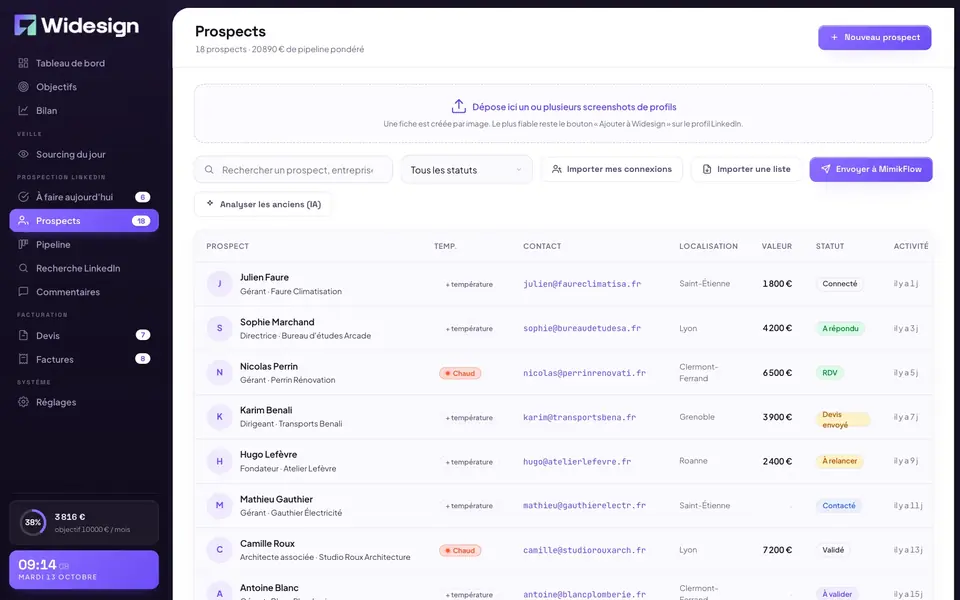Click Mathieu Gauthier's avatar M

click(x=219, y=505)
